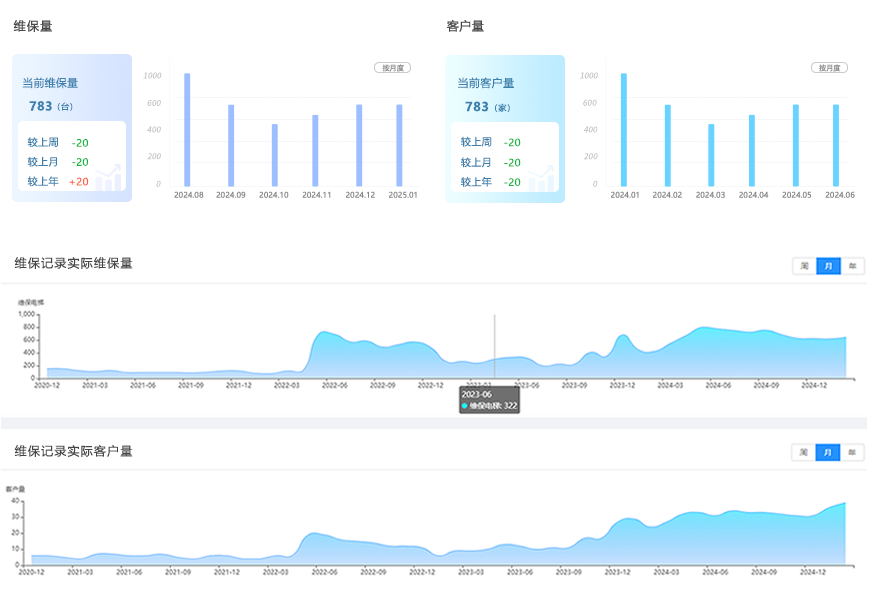Click the 2024.03 bar in 客户量 chart

[711, 155]
